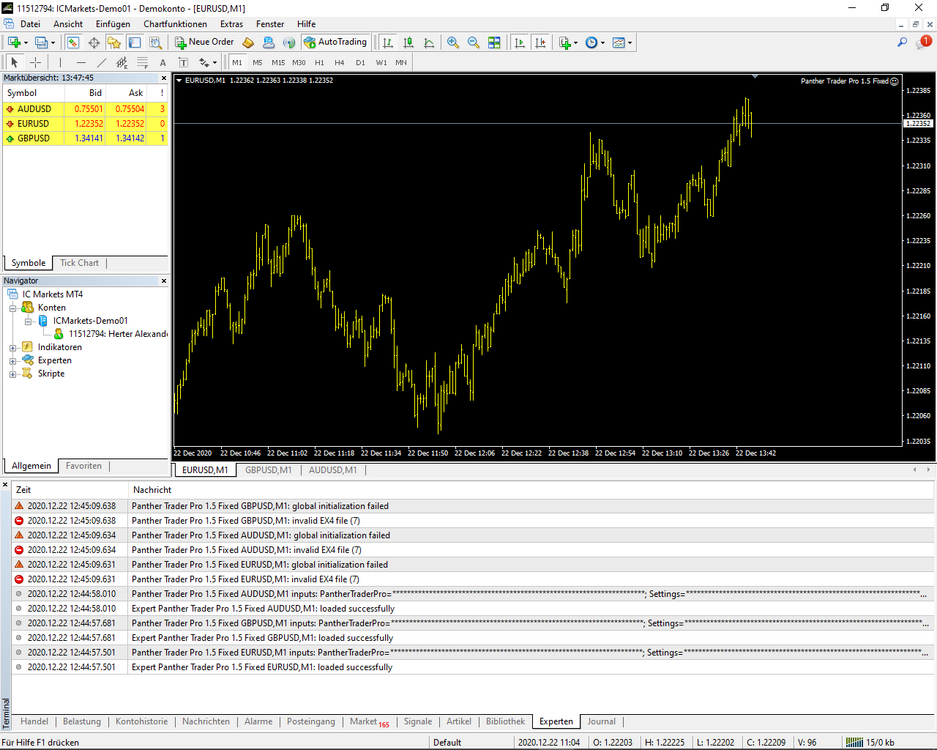This screenshot has height=750, width=937.
Task: Open the Strategy Tester icon
Action: (x=155, y=42)
